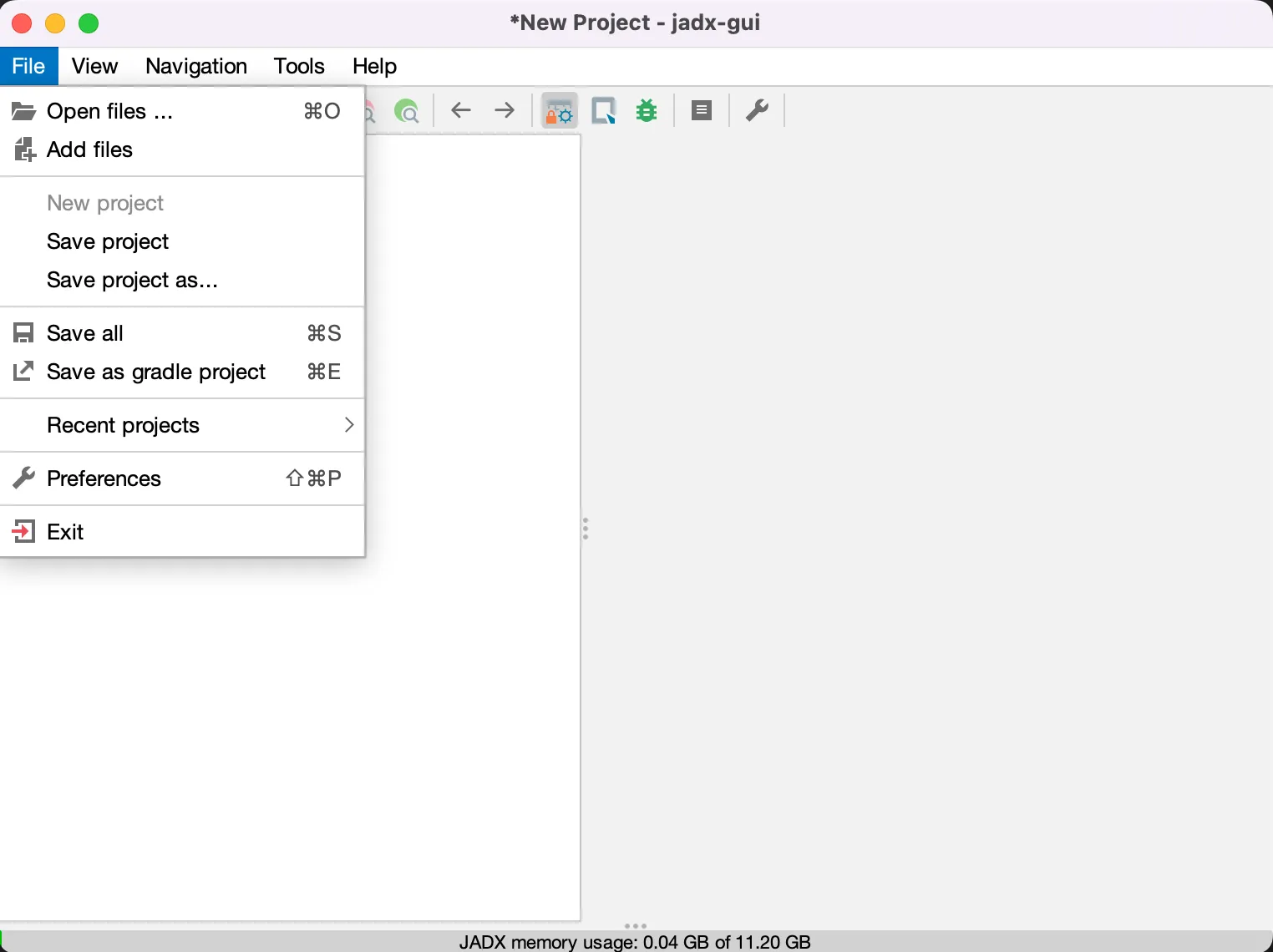This screenshot has width=1273, height=952.
Task: Click Save project menu item
Action: tap(108, 241)
